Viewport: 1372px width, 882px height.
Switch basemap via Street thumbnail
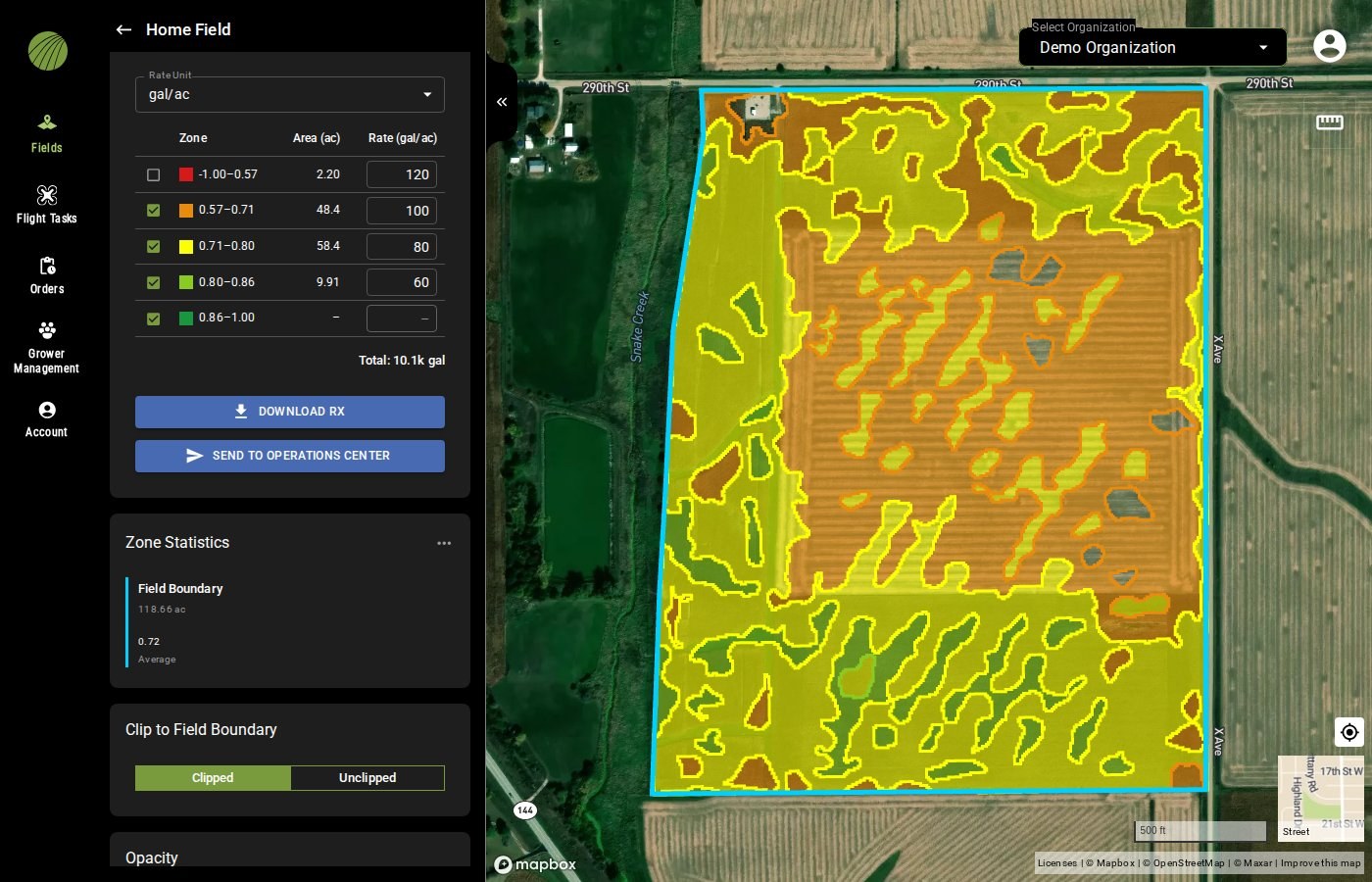1321,799
